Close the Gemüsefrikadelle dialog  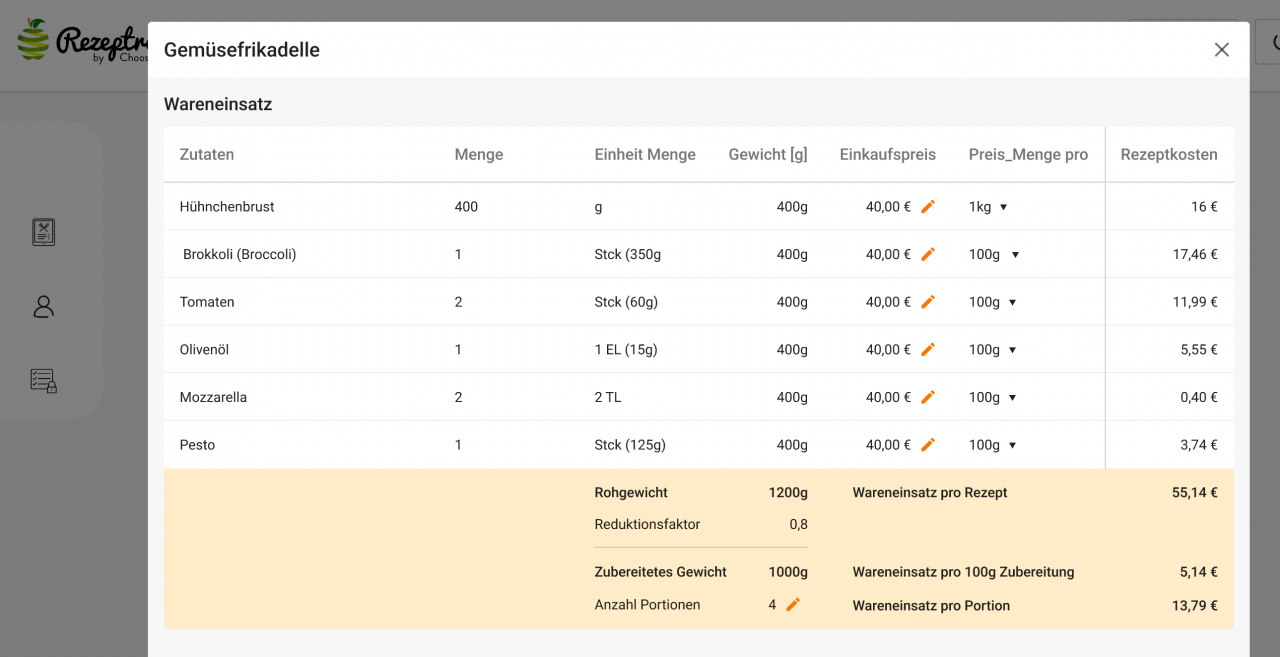[1221, 50]
